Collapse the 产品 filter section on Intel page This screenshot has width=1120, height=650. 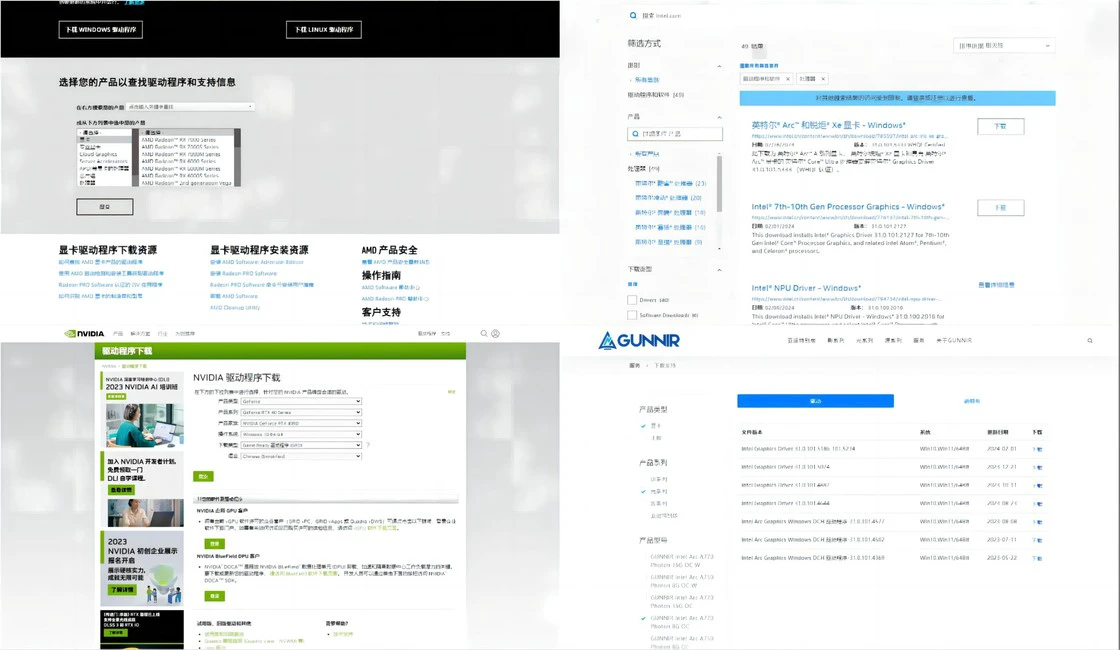pos(719,117)
